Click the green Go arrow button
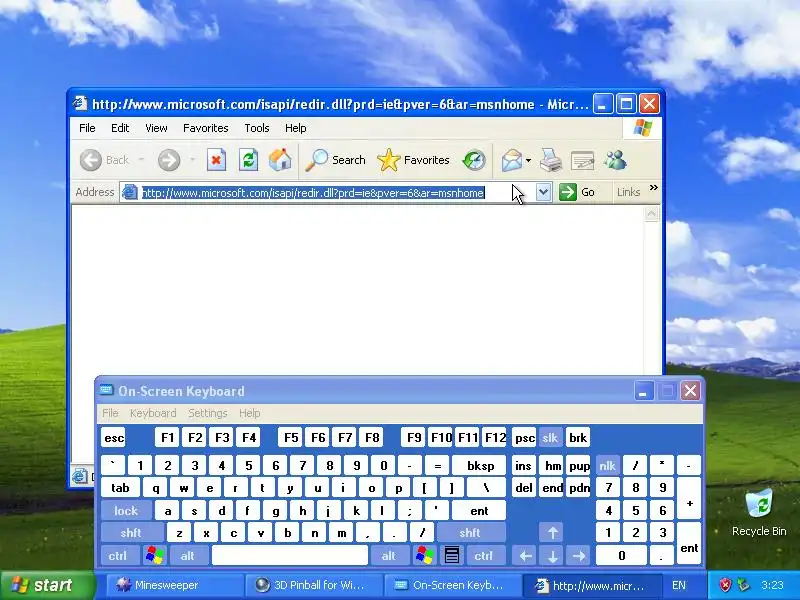This screenshot has width=800, height=600. tap(567, 192)
